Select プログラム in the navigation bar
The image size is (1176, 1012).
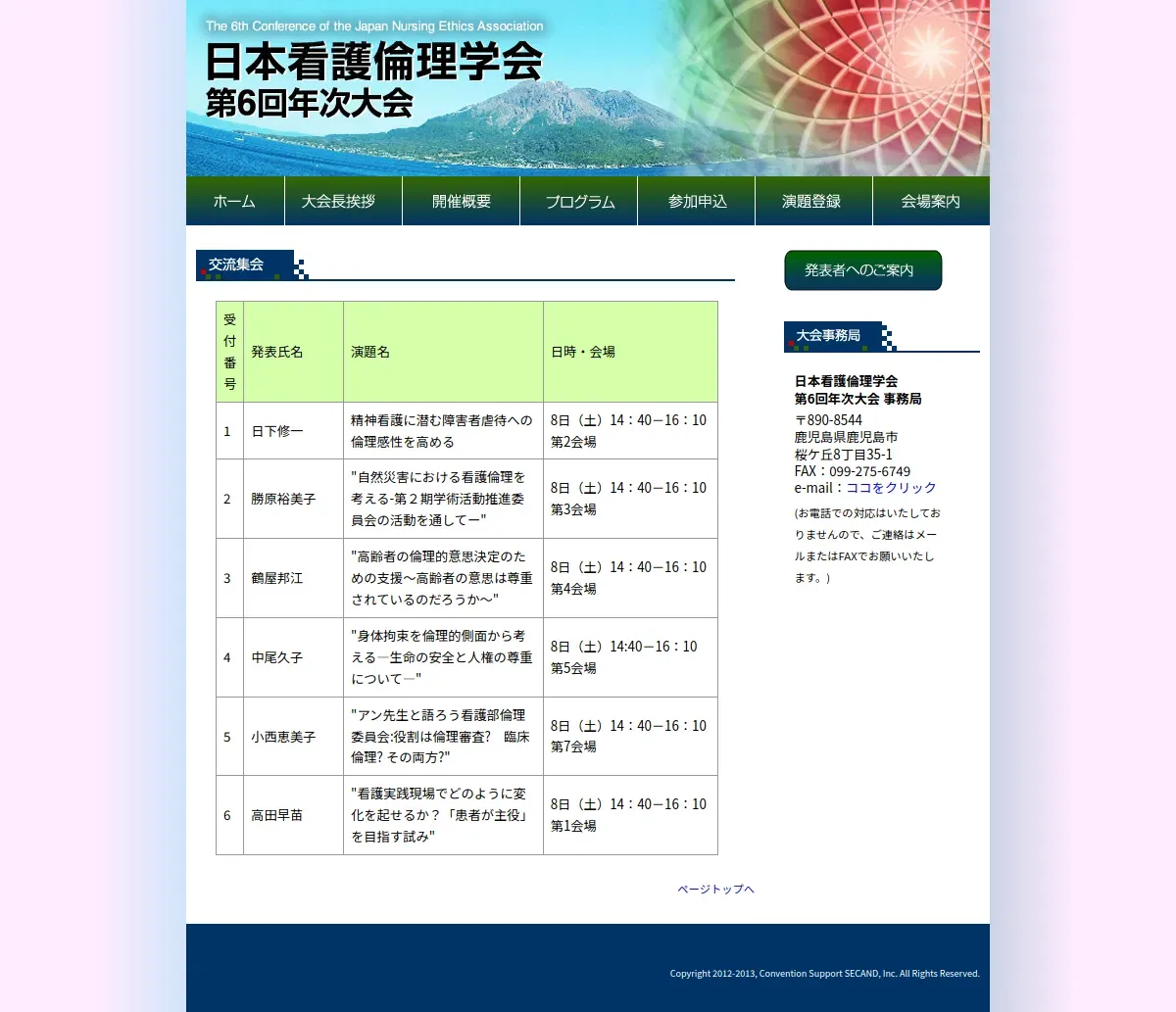tap(578, 201)
